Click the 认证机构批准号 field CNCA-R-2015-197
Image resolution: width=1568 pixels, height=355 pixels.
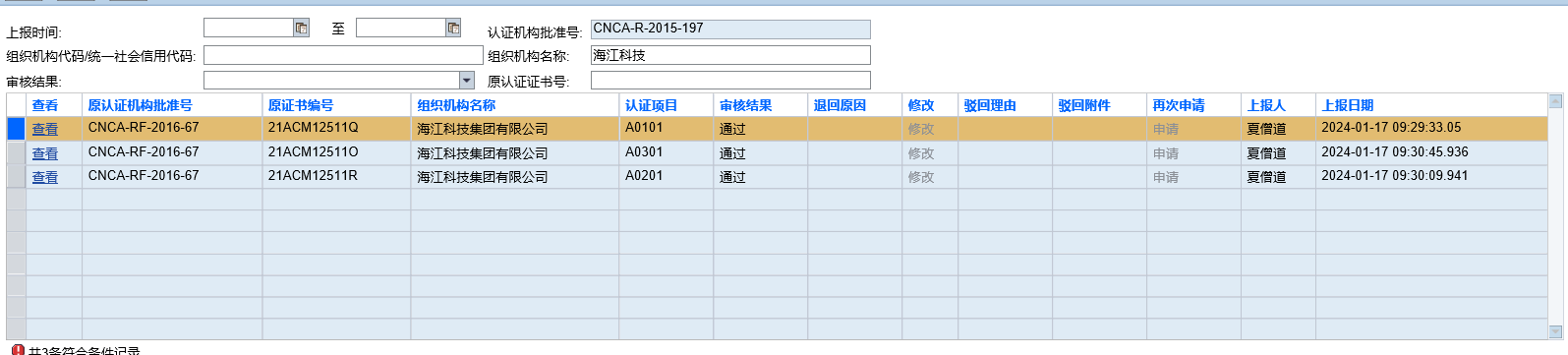coord(730,30)
